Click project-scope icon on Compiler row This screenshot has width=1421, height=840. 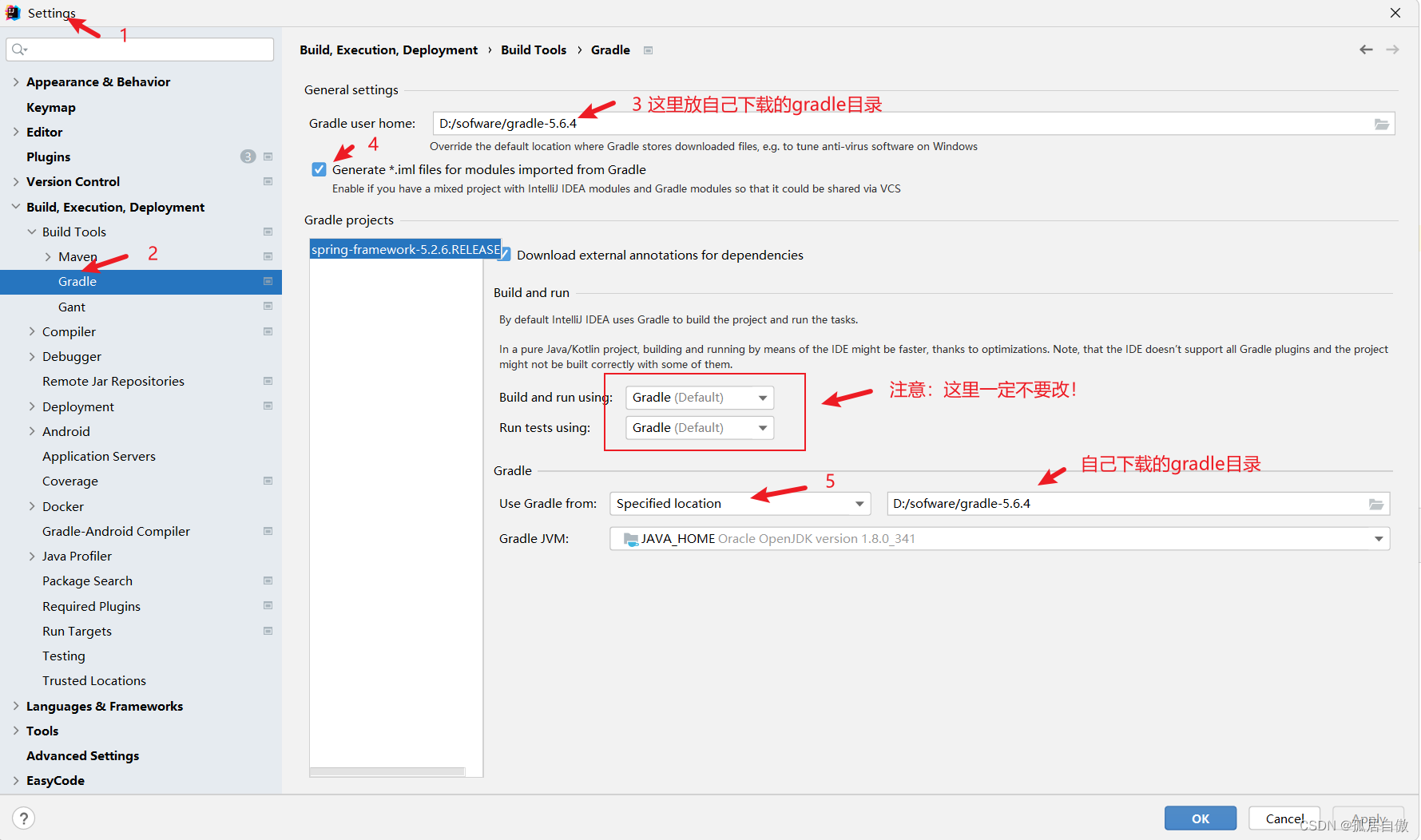point(268,331)
